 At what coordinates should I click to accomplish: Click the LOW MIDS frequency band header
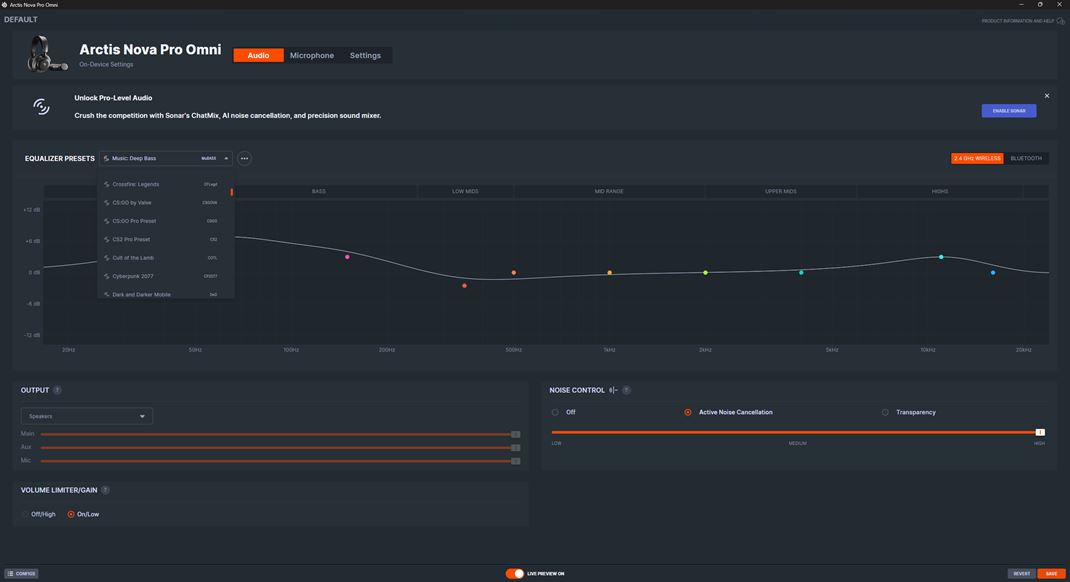click(x=465, y=192)
